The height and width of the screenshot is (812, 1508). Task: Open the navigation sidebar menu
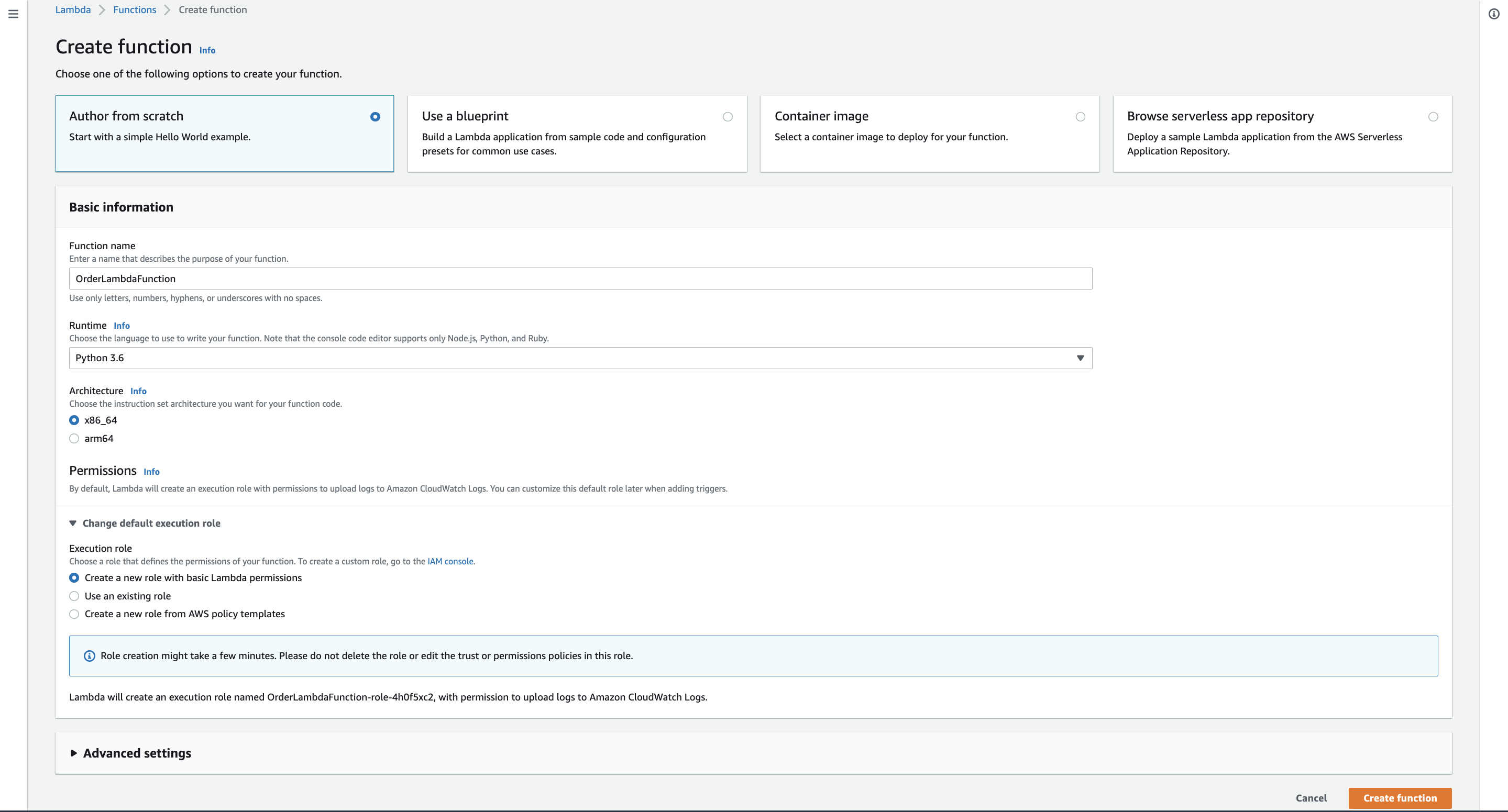[14, 14]
